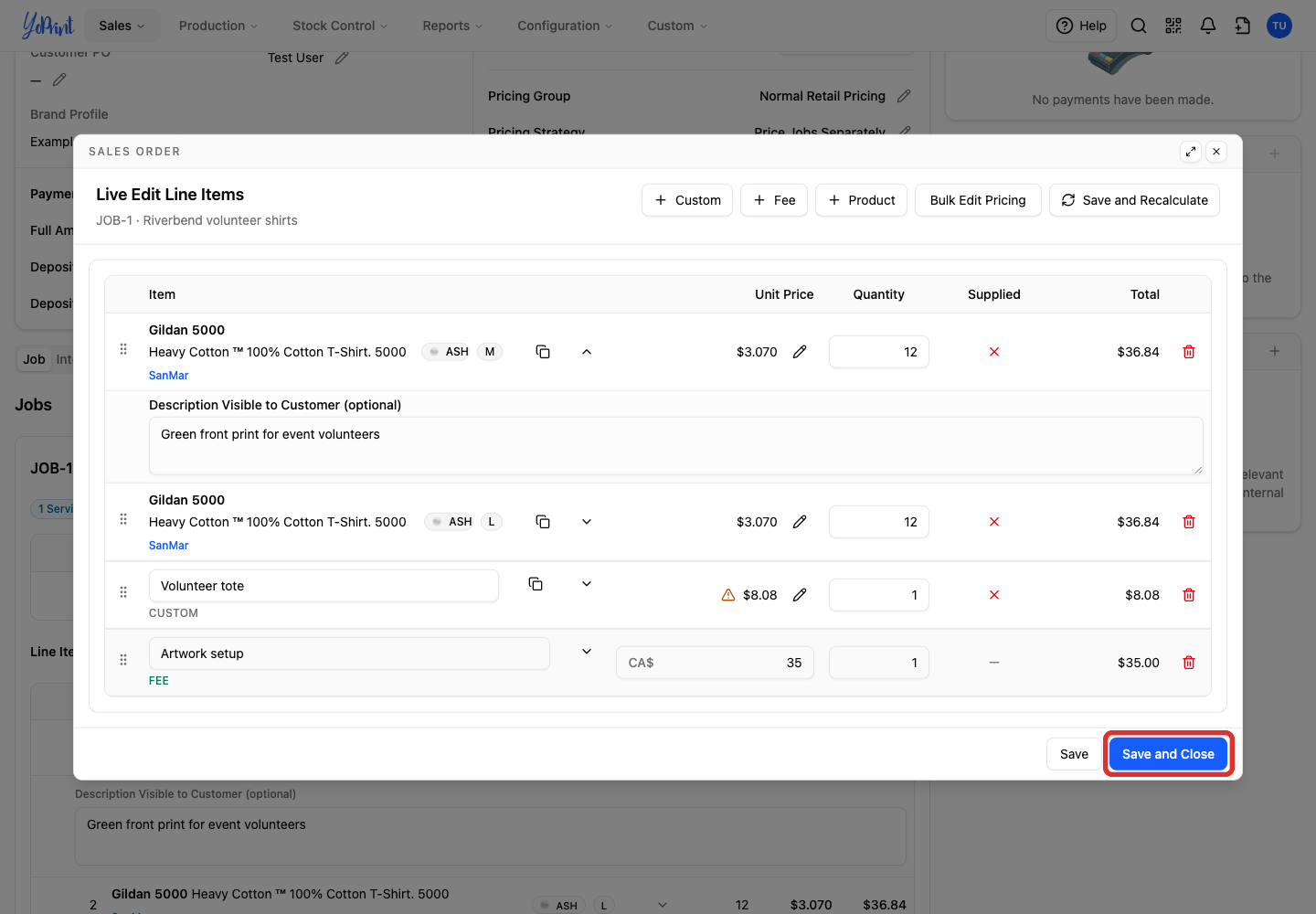
Task: Open the Reports menu
Action: click(452, 26)
